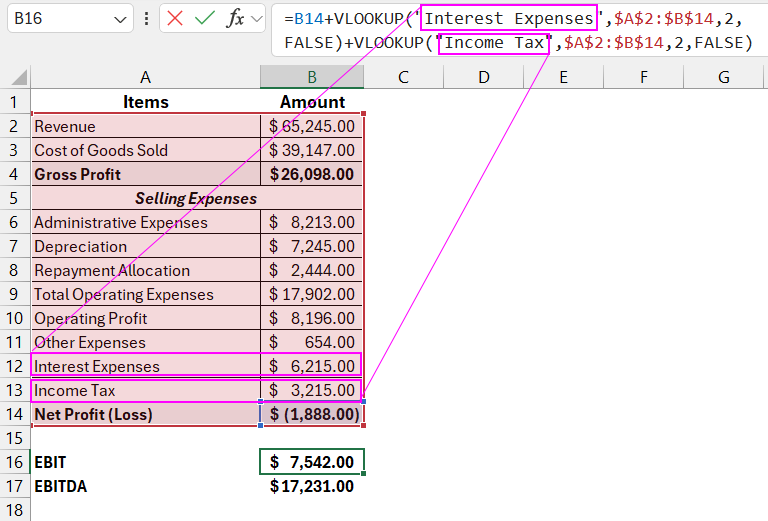
Task: Select the 'Cost of Goods Sold' cell
Action: tap(145, 150)
